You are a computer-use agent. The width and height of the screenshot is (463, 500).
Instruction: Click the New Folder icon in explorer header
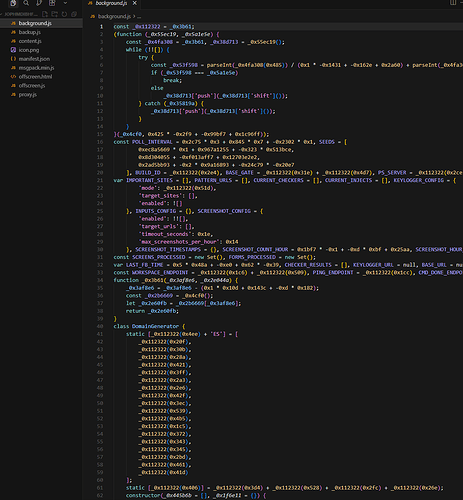(x=55, y=14)
